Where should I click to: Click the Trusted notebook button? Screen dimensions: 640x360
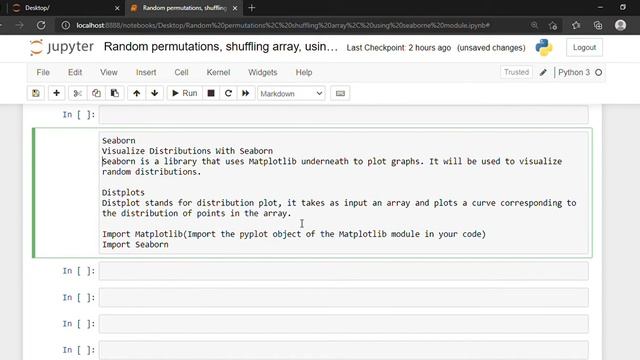click(x=516, y=72)
